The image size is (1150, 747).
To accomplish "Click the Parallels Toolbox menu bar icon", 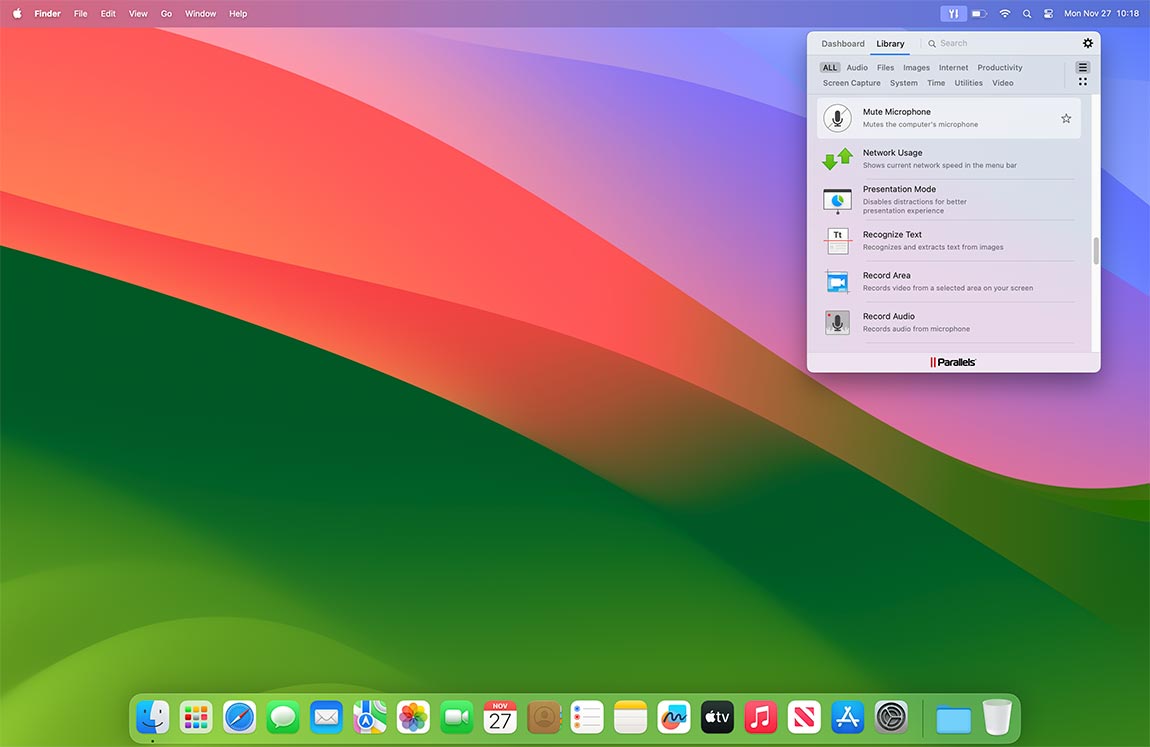I will [x=953, y=14].
